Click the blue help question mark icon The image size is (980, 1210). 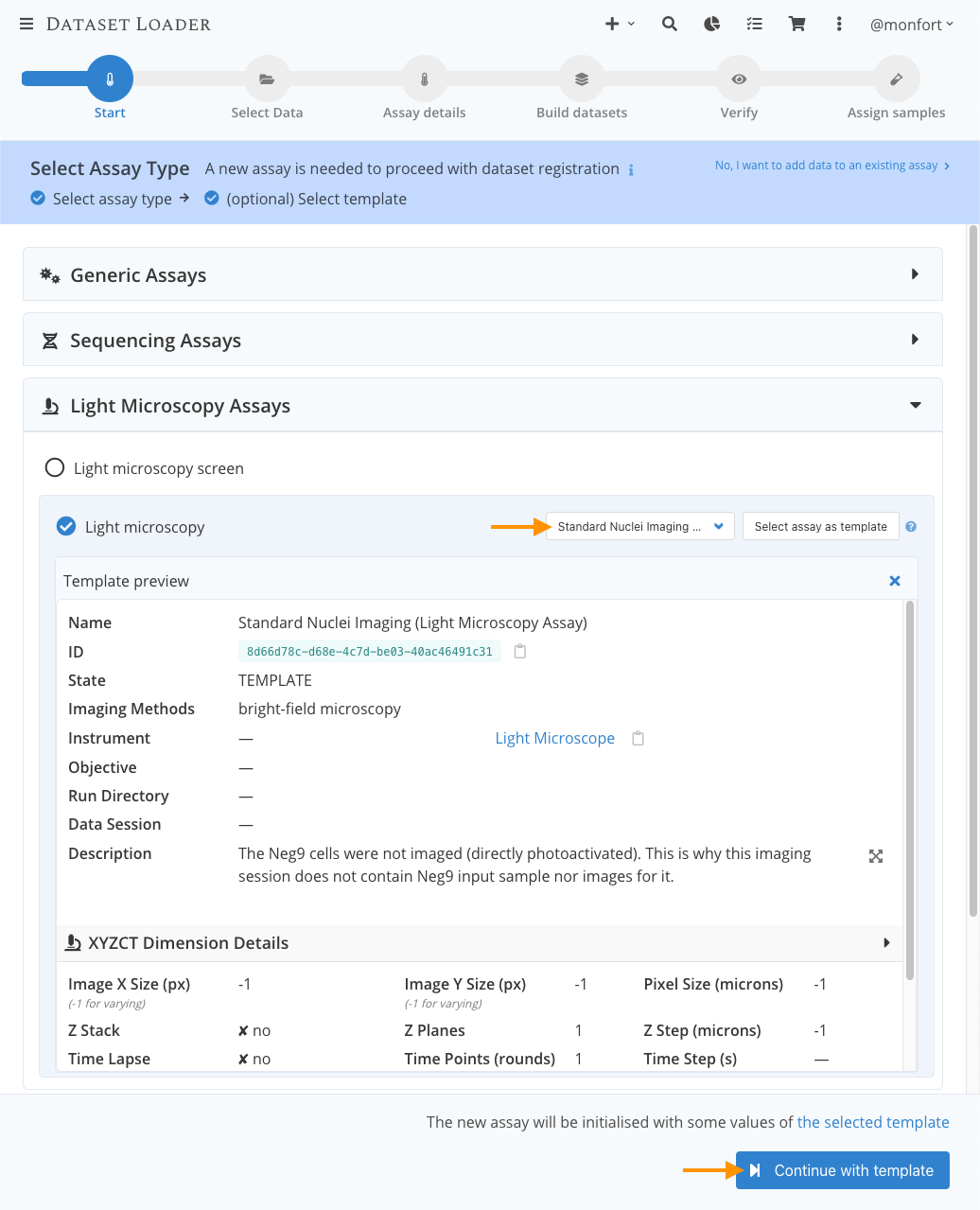point(911,527)
